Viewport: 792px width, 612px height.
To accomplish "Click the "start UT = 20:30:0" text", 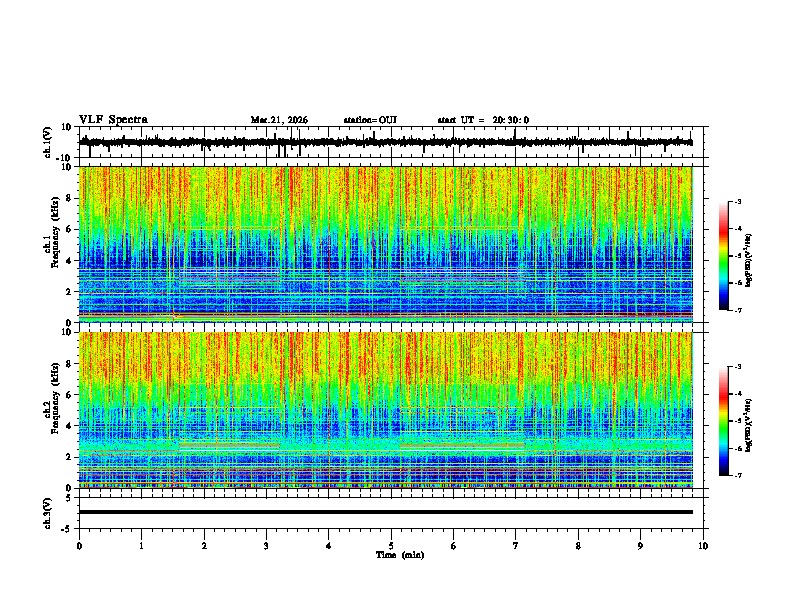I will (x=483, y=120).
